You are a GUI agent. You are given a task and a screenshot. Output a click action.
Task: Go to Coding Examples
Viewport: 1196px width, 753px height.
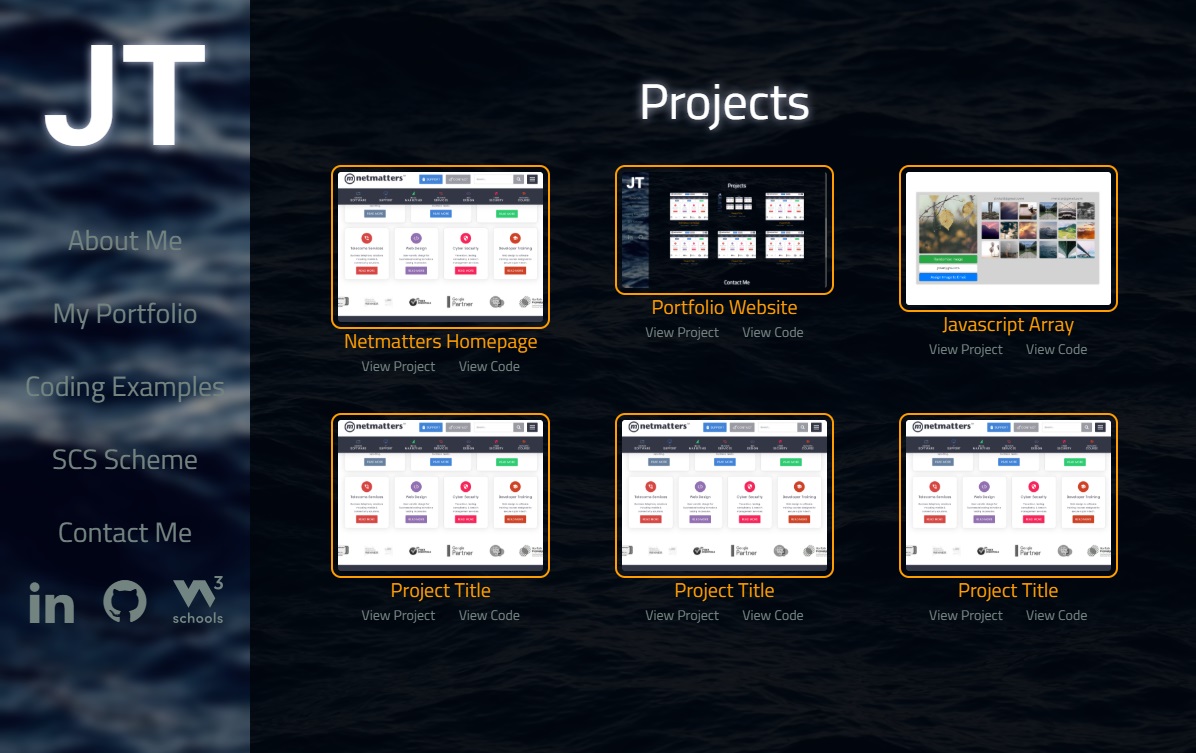[124, 386]
